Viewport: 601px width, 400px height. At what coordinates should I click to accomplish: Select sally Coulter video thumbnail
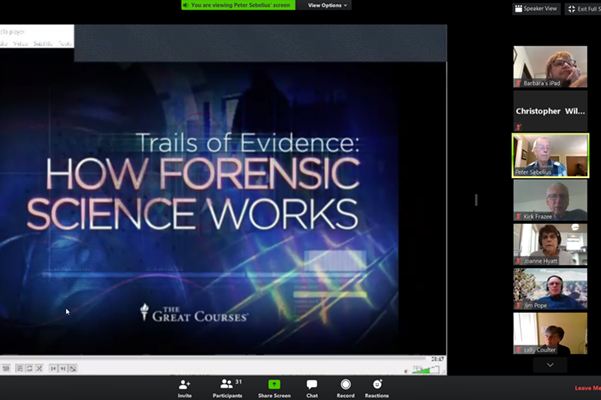tap(550, 333)
